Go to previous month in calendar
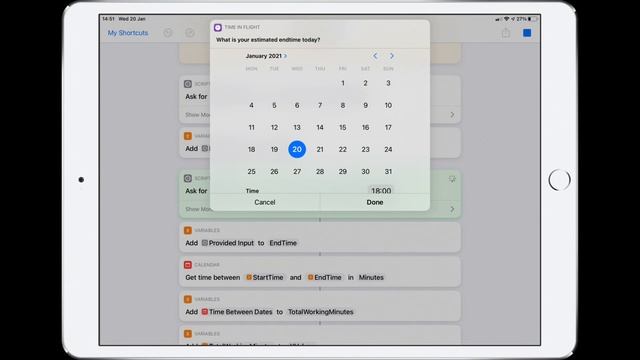The width and height of the screenshot is (640, 360). click(375, 56)
